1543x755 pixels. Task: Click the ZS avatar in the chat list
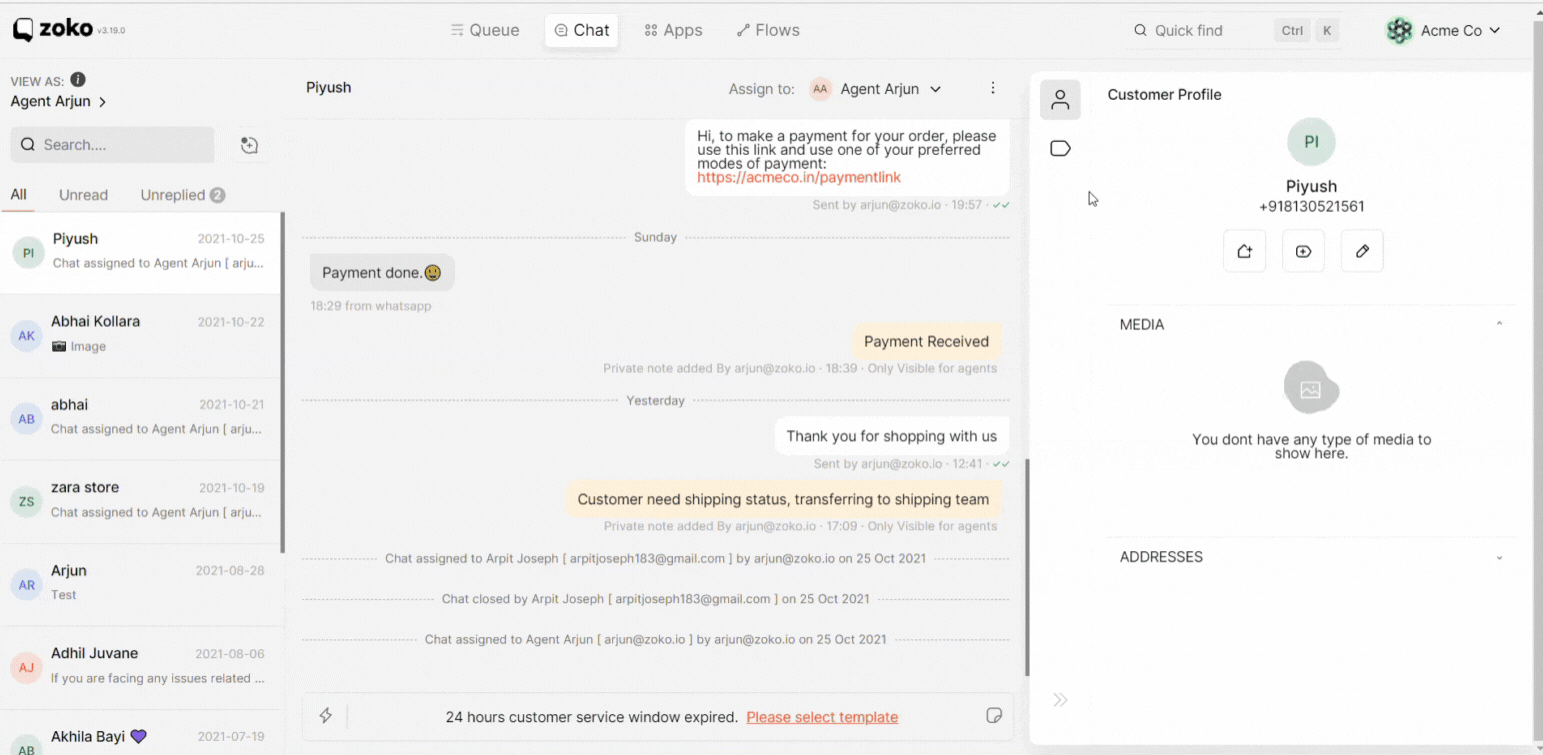27,501
